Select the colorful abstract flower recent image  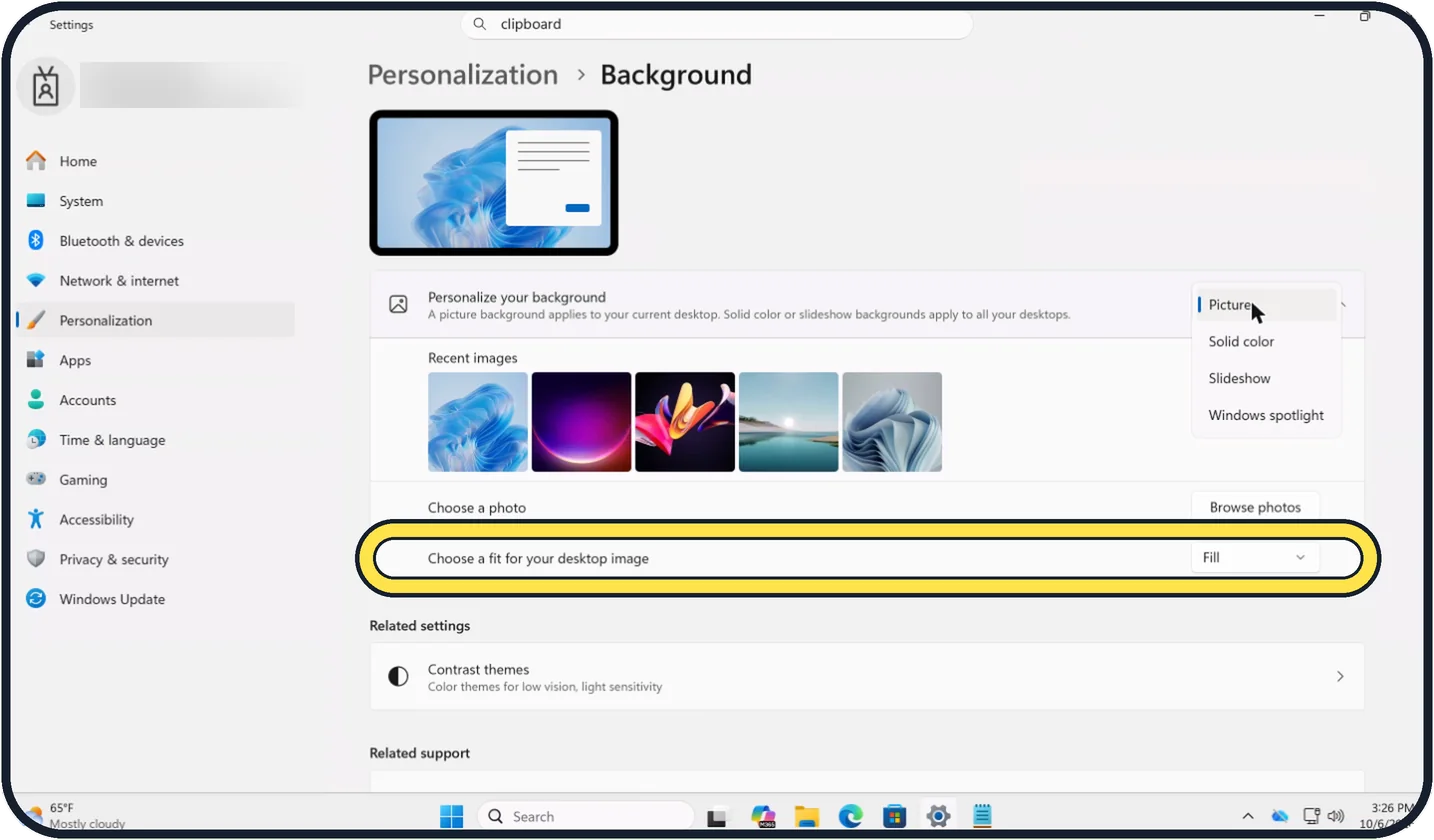pyautogui.click(x=685, y=422)
